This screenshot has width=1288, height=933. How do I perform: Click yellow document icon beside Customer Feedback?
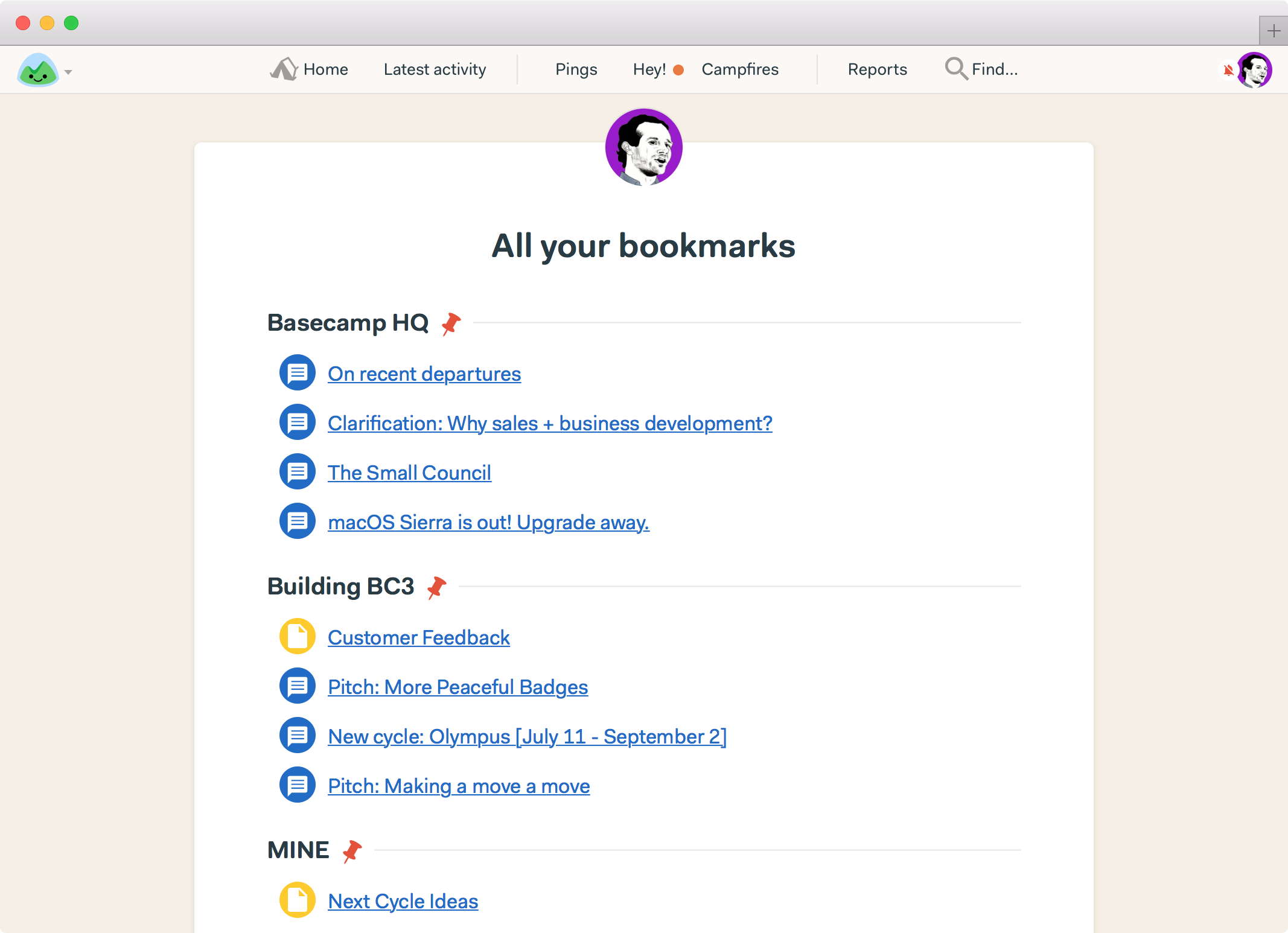click(x=298, y=637)
